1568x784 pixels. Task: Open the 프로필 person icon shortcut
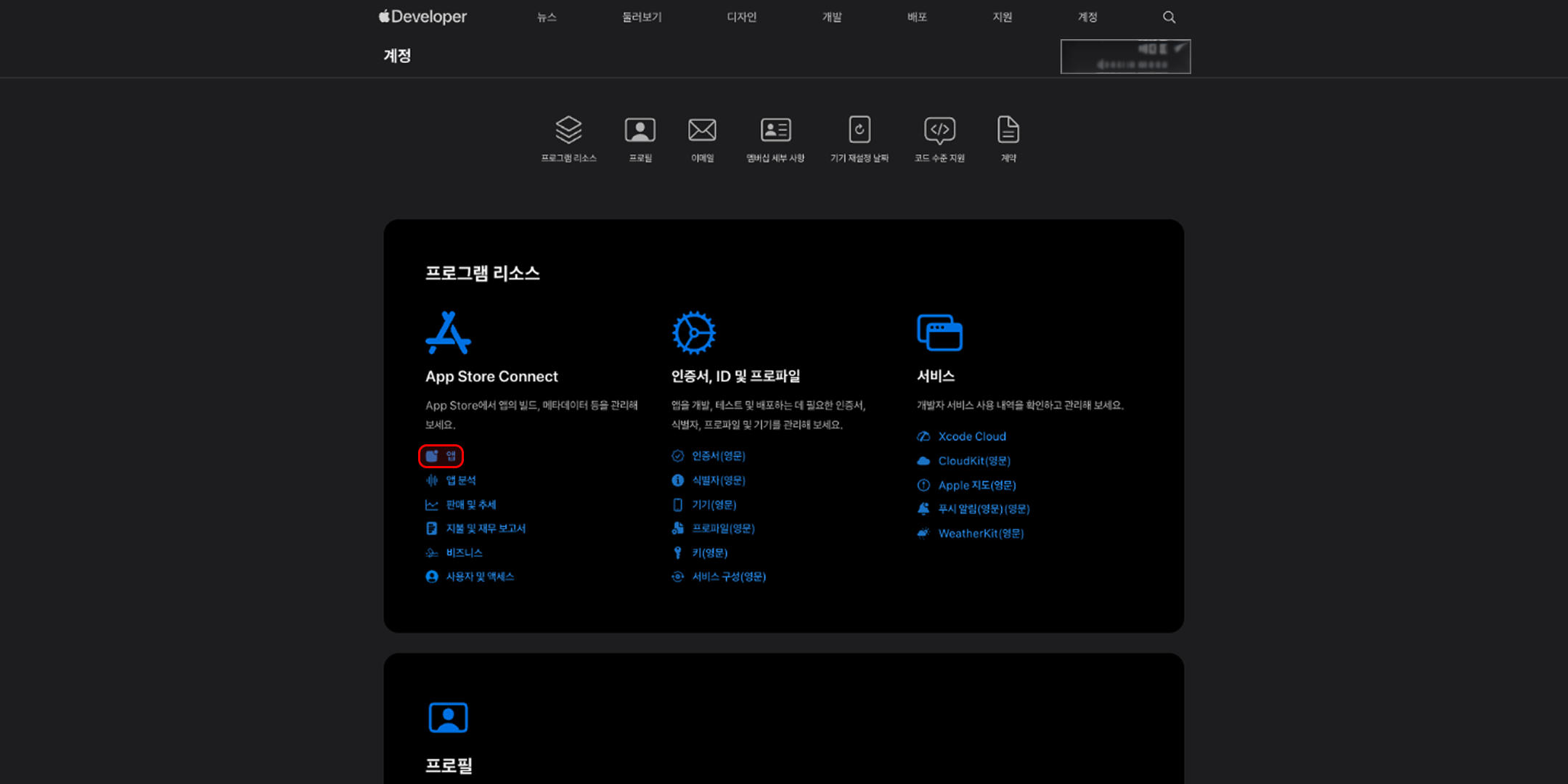640,130
